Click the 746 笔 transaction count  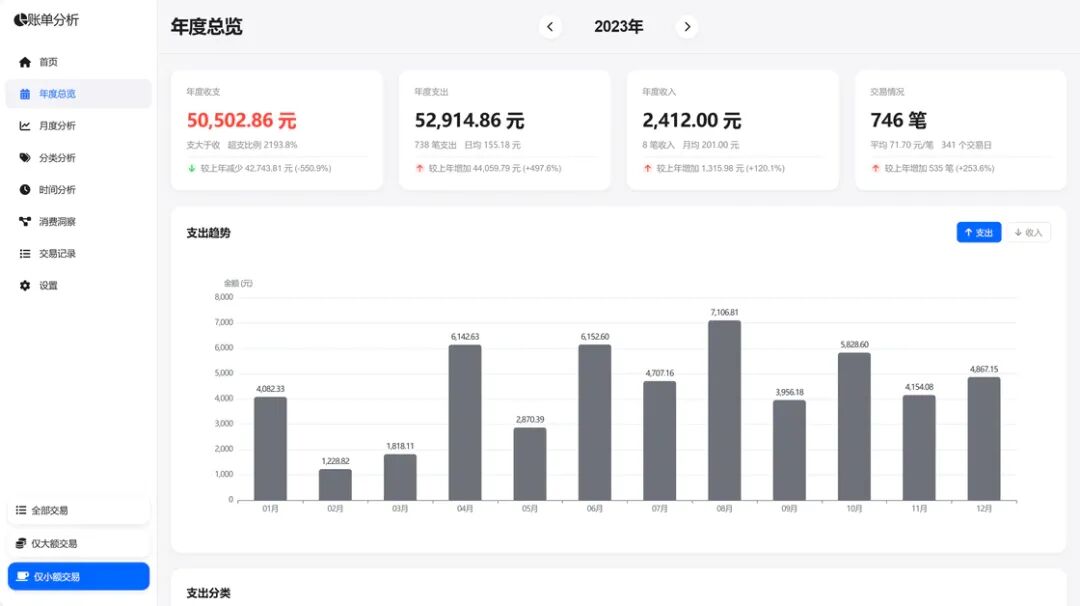[x=898, y=121]
